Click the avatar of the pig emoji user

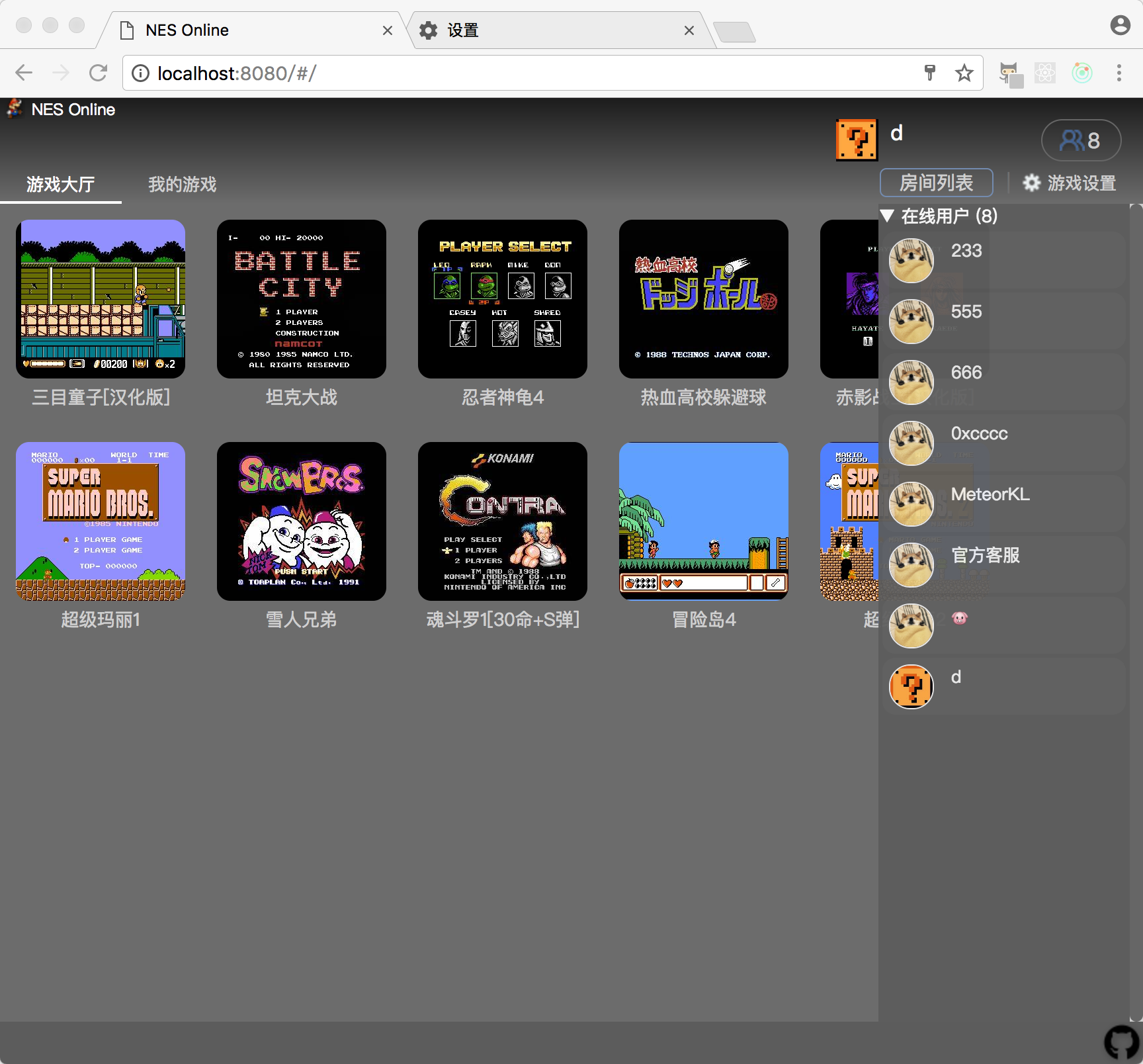coord(911,626)
